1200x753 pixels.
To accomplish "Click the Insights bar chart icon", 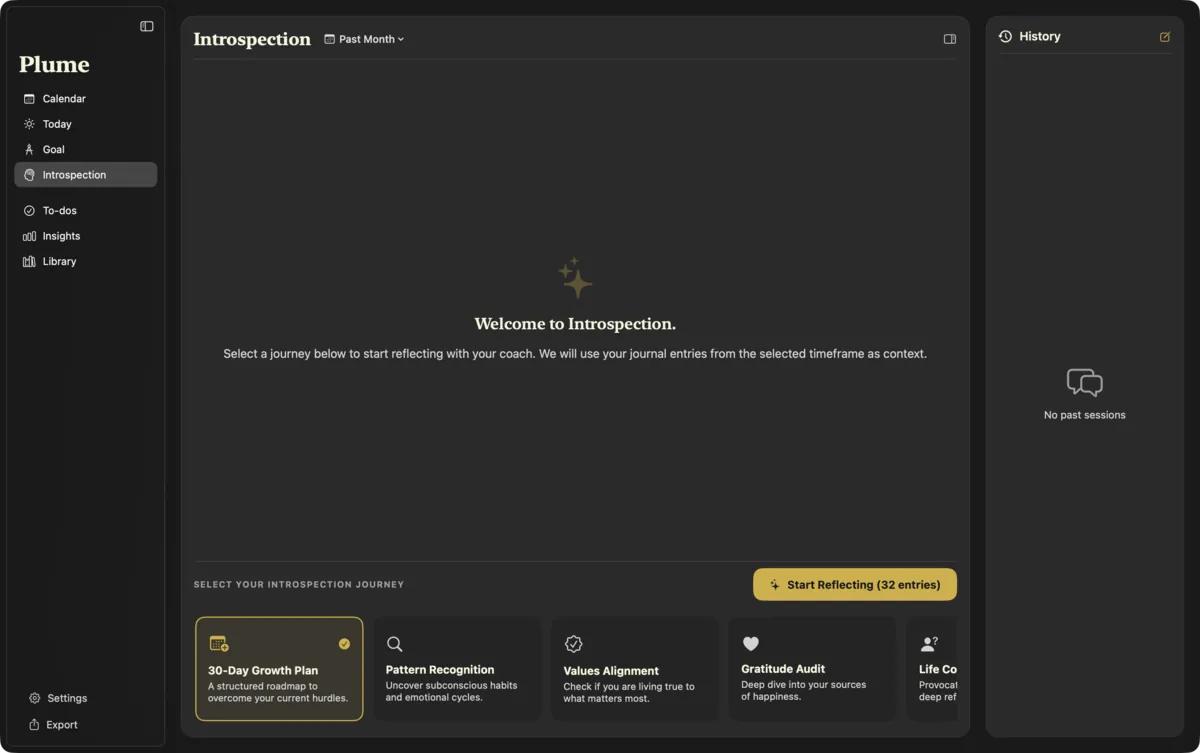I will tap(29, 236).
